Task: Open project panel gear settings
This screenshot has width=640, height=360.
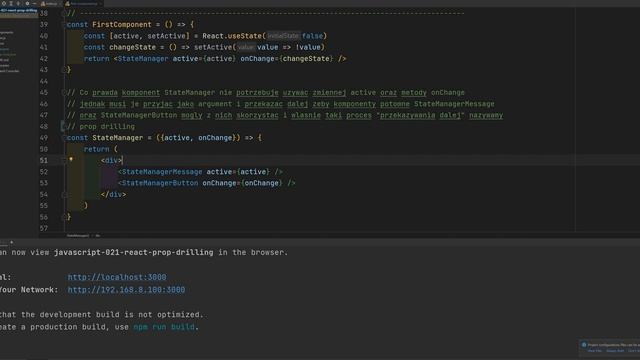Action: 27,3
